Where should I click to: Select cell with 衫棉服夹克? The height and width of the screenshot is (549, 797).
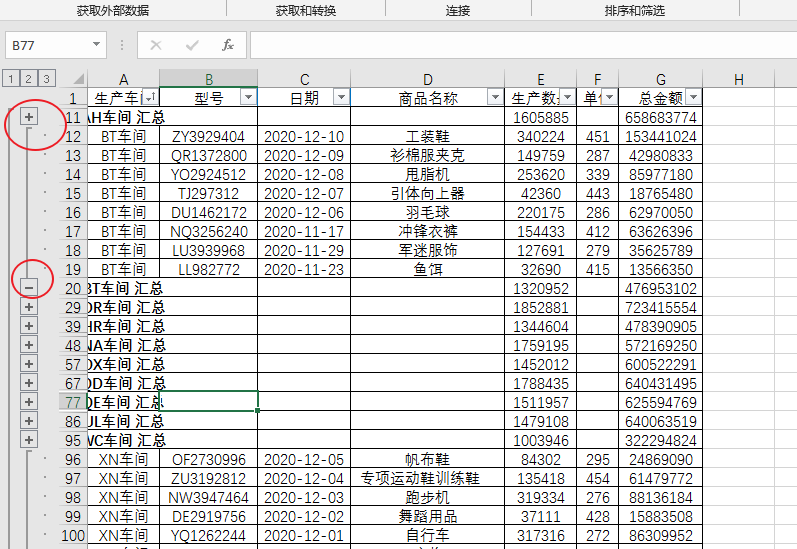pyautogui.click(x=427, y=155)
